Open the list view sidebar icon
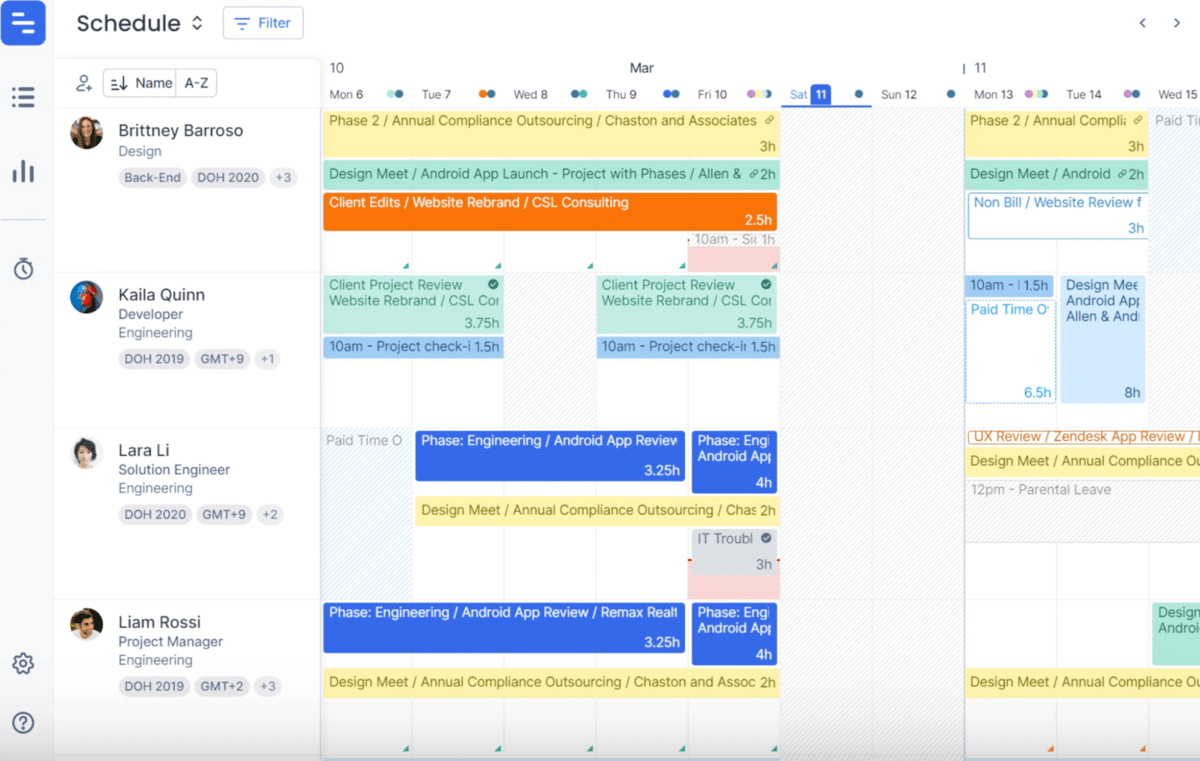 pyautogui.click(x=23, y=97)
